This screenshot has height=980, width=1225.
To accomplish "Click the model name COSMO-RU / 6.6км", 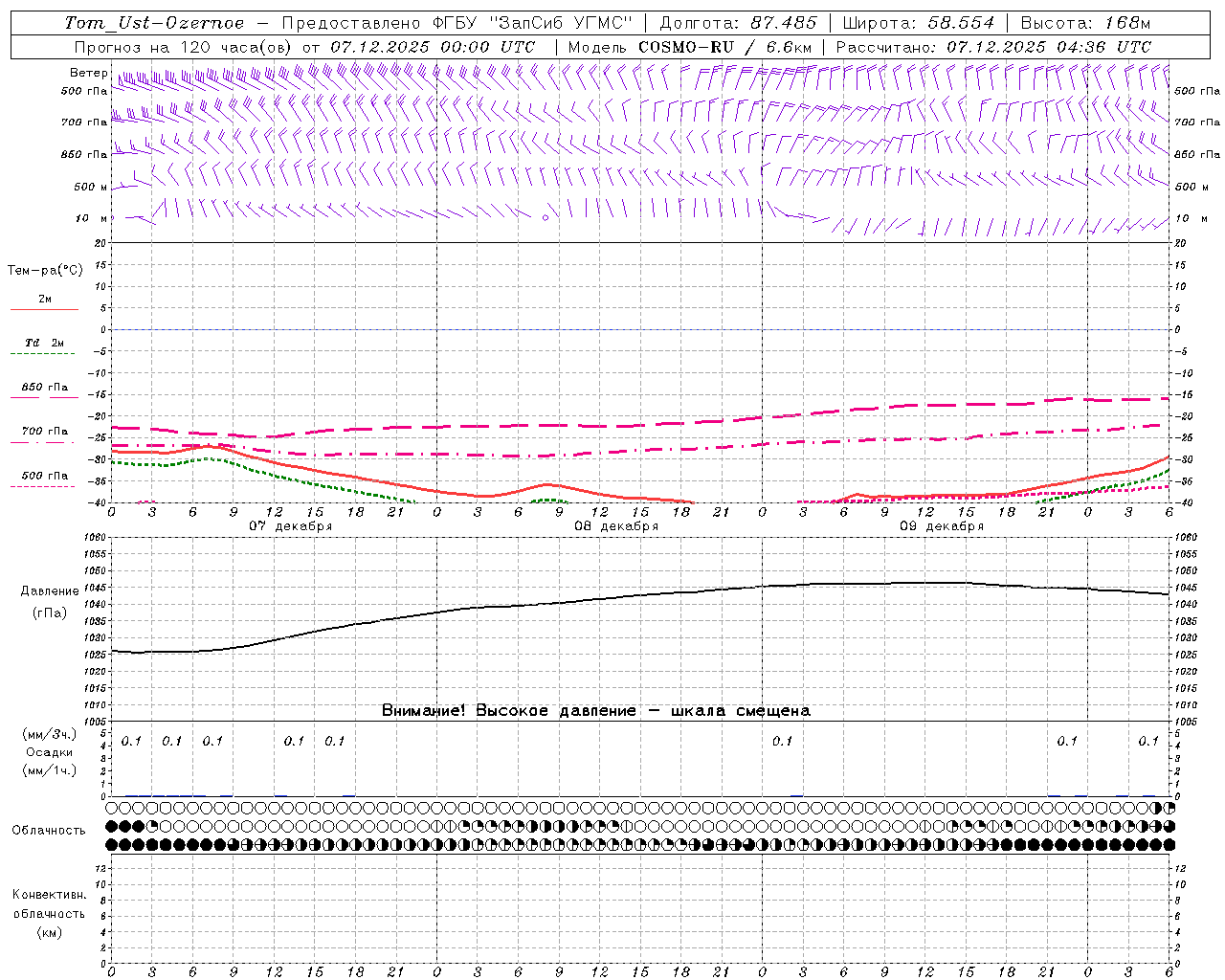I will [724, 47].
